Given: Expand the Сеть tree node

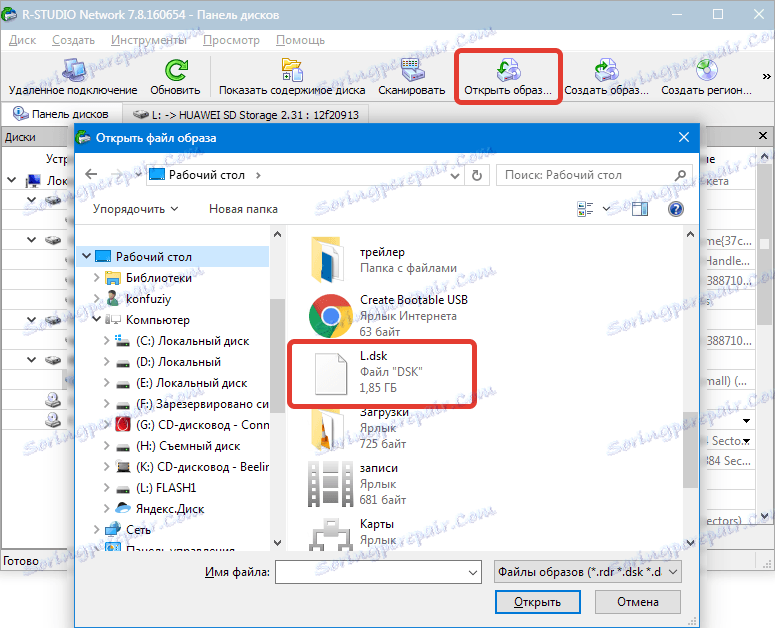Looking at the screenshot, I should (97, 529).
